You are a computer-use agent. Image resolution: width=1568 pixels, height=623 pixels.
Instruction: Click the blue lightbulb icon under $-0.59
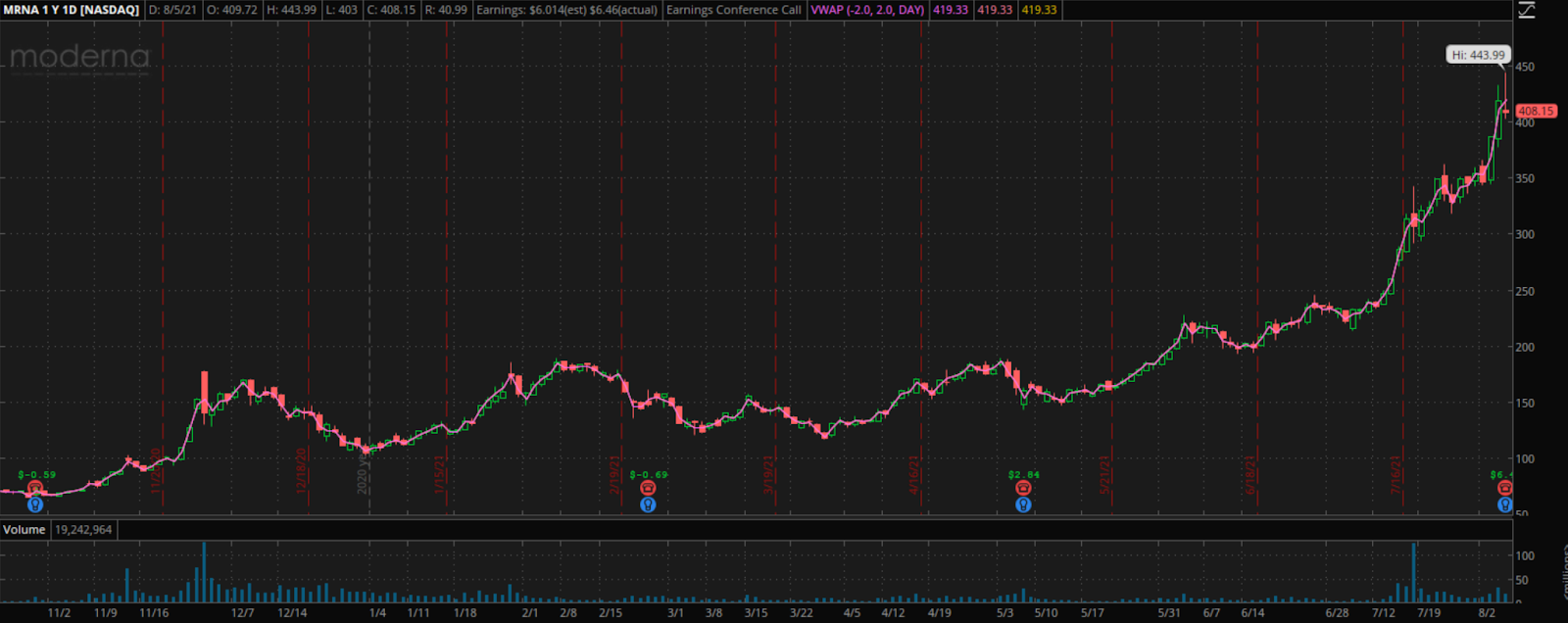coord(35,504)
